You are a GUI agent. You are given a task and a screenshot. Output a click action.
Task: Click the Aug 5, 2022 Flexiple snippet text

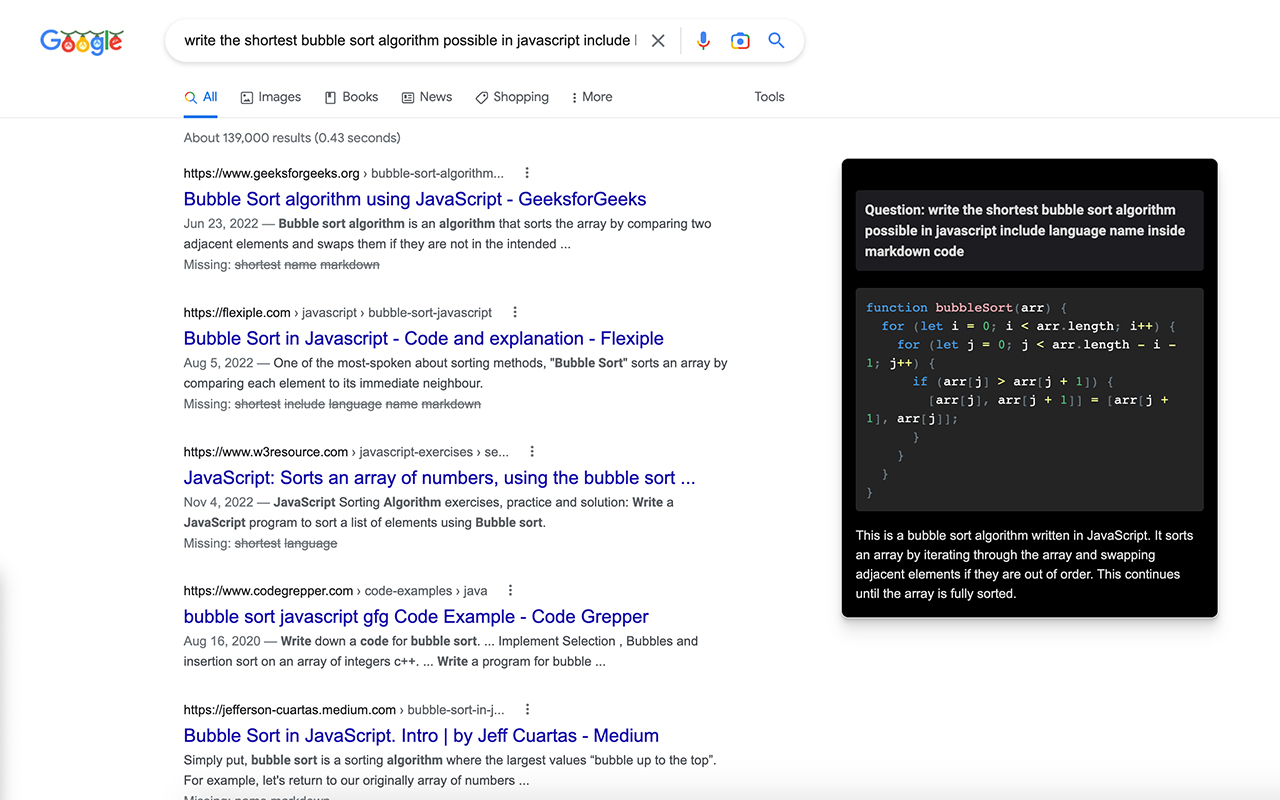coord(456,373)
